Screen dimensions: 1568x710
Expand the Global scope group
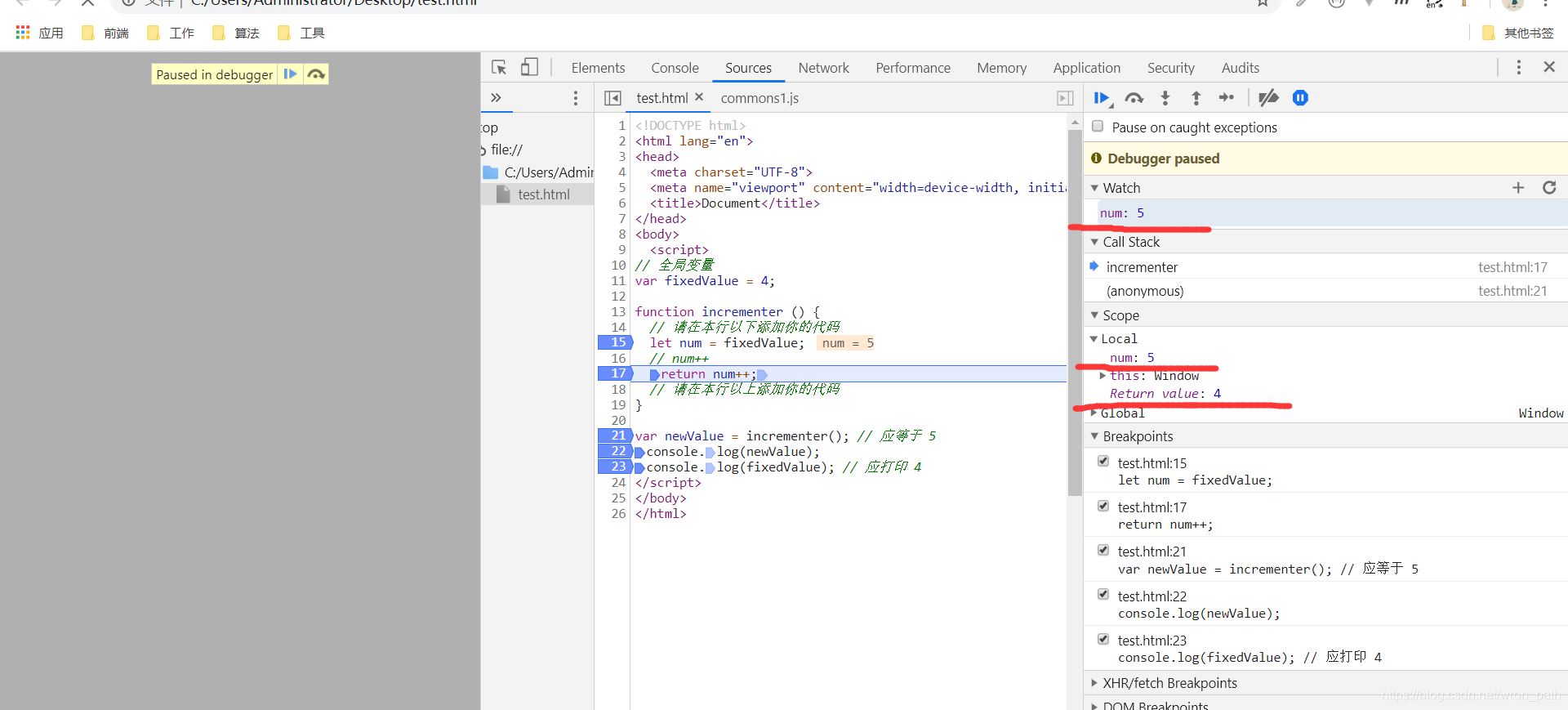coord(1094,413)
